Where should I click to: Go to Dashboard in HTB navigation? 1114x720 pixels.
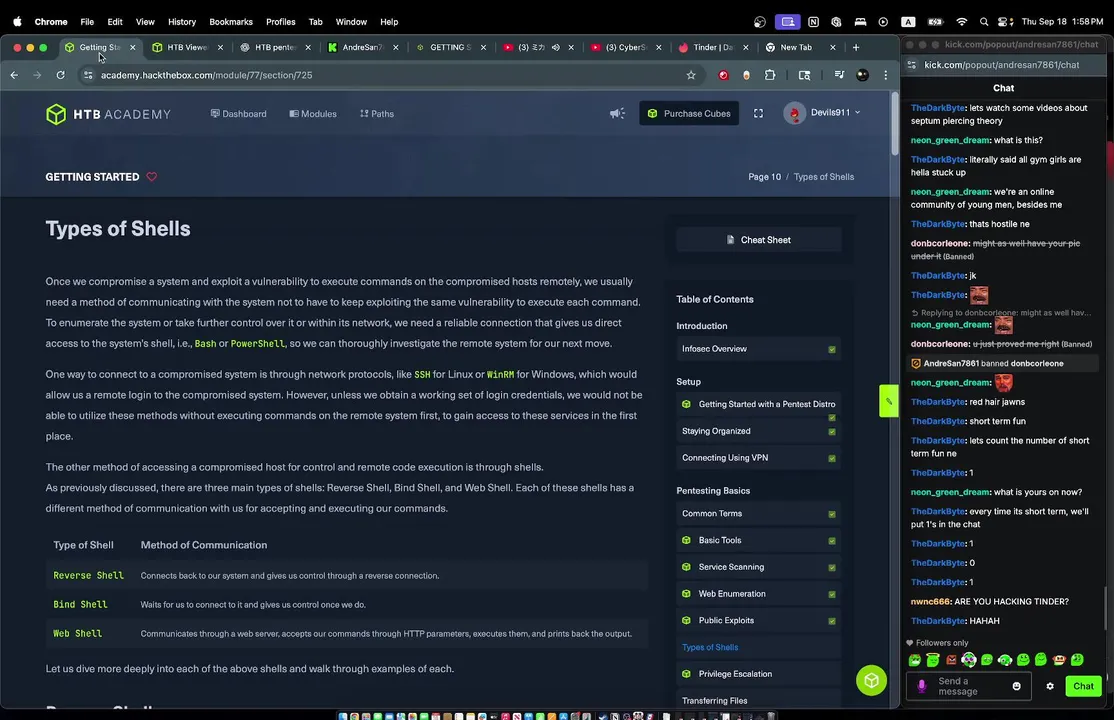tap(239, 114)
